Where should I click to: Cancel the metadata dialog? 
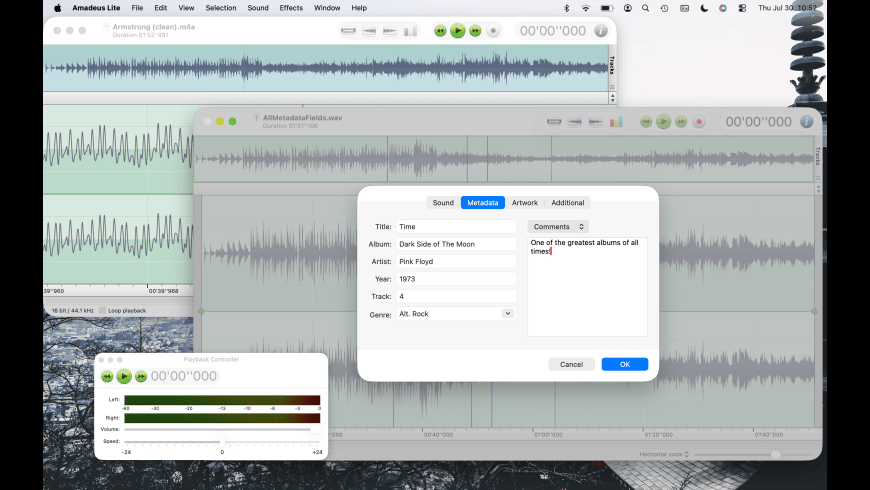click(x=571, y=364)
